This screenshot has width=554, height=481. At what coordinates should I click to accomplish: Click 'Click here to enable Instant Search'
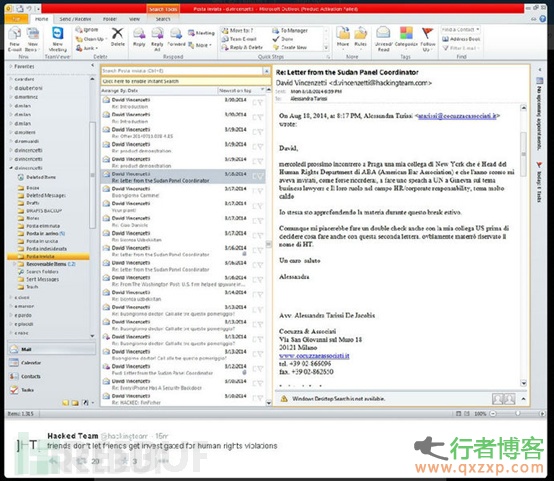tap(141, 81)
